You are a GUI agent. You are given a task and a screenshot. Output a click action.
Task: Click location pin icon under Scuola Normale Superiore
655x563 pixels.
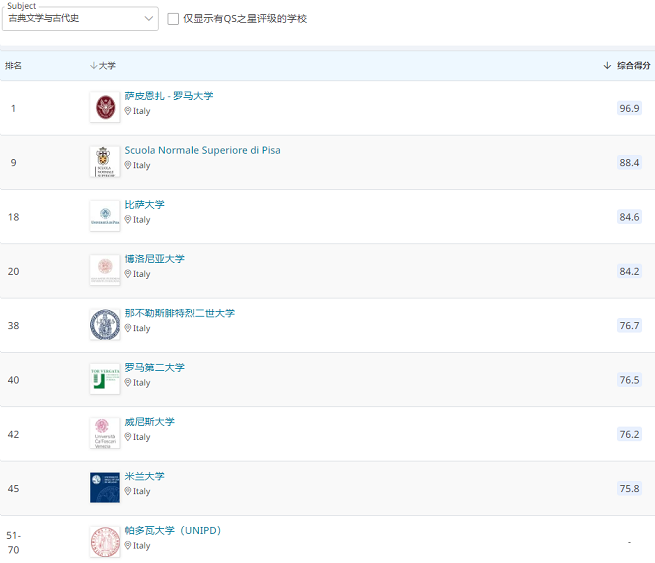click(x=128, y=165)
